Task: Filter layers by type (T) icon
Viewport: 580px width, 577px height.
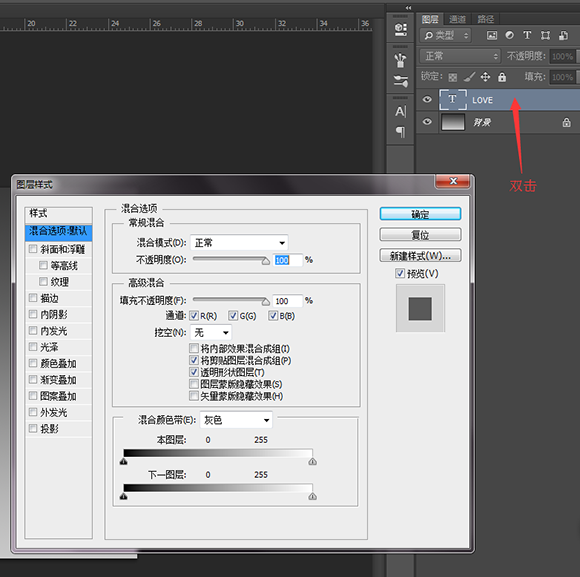Action: 527,35
